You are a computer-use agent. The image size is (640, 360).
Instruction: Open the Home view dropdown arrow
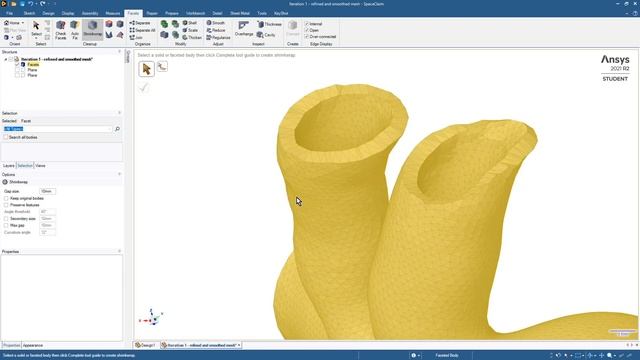(23, 23)
